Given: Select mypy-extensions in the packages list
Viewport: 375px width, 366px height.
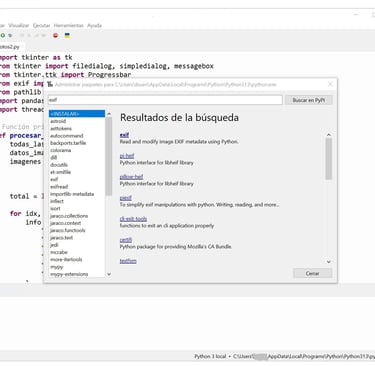Looking at the screenshot, I should click(69, 274).
